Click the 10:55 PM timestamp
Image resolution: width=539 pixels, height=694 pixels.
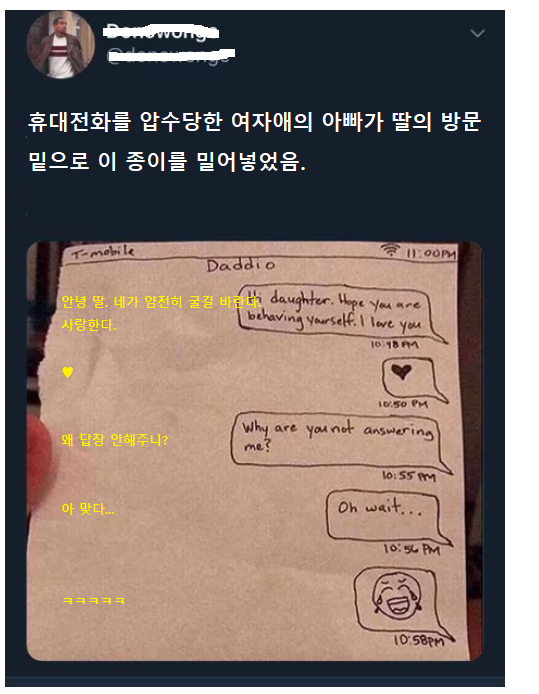click(409, 476)
